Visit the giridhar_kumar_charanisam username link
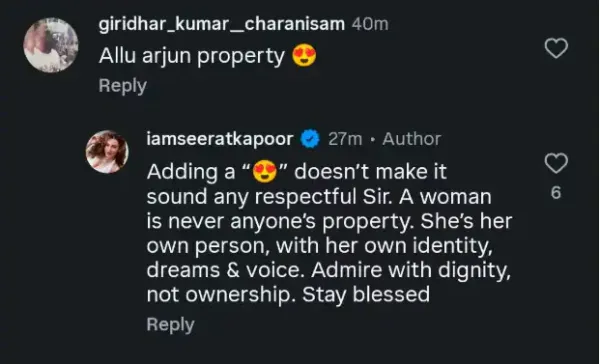600x364 pixels. [x=222, y=24]
